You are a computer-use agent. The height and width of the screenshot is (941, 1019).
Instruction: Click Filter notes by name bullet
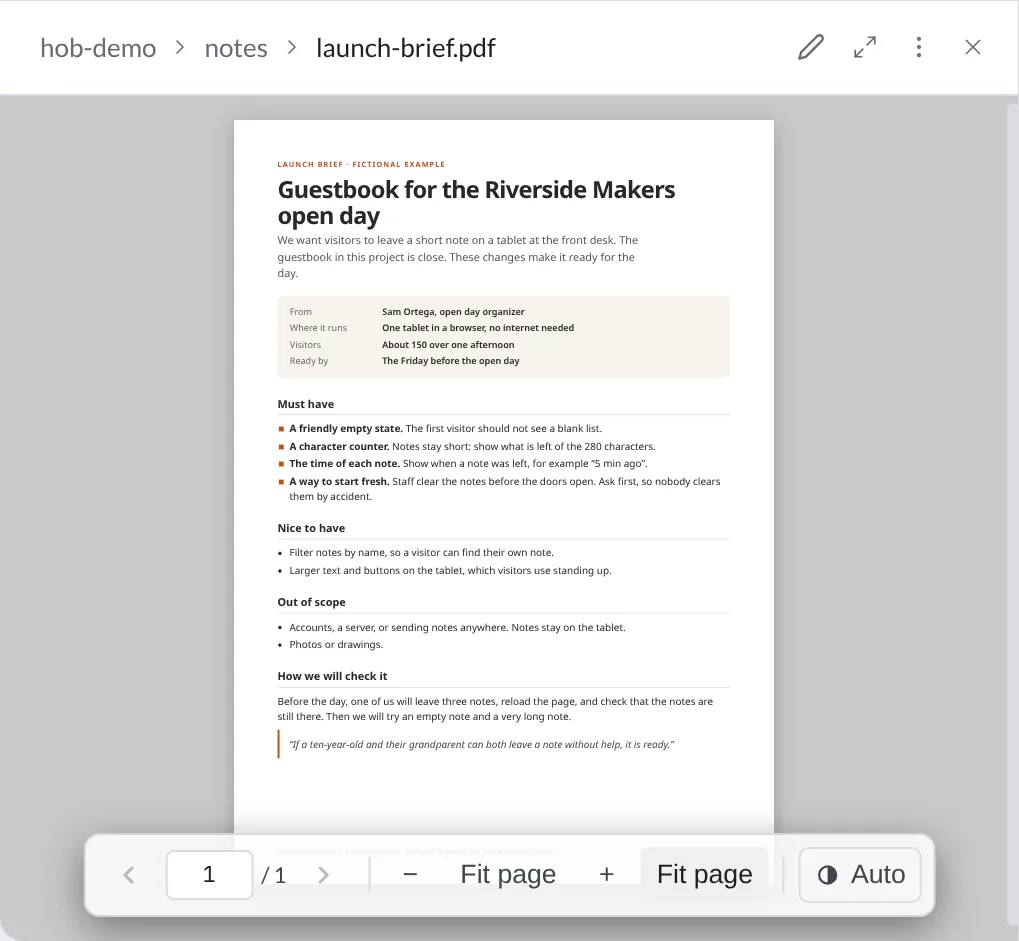click(421, 553)
